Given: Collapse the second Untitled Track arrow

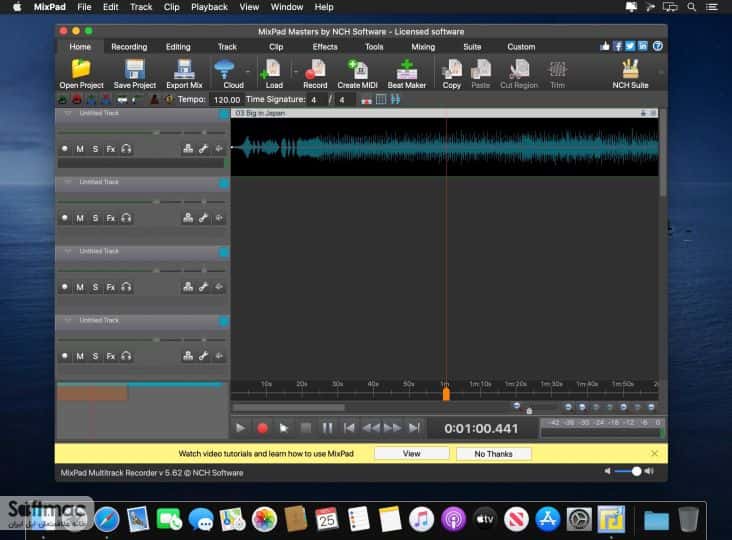Looking at the screenshot, I should click(x=68, y=182).
